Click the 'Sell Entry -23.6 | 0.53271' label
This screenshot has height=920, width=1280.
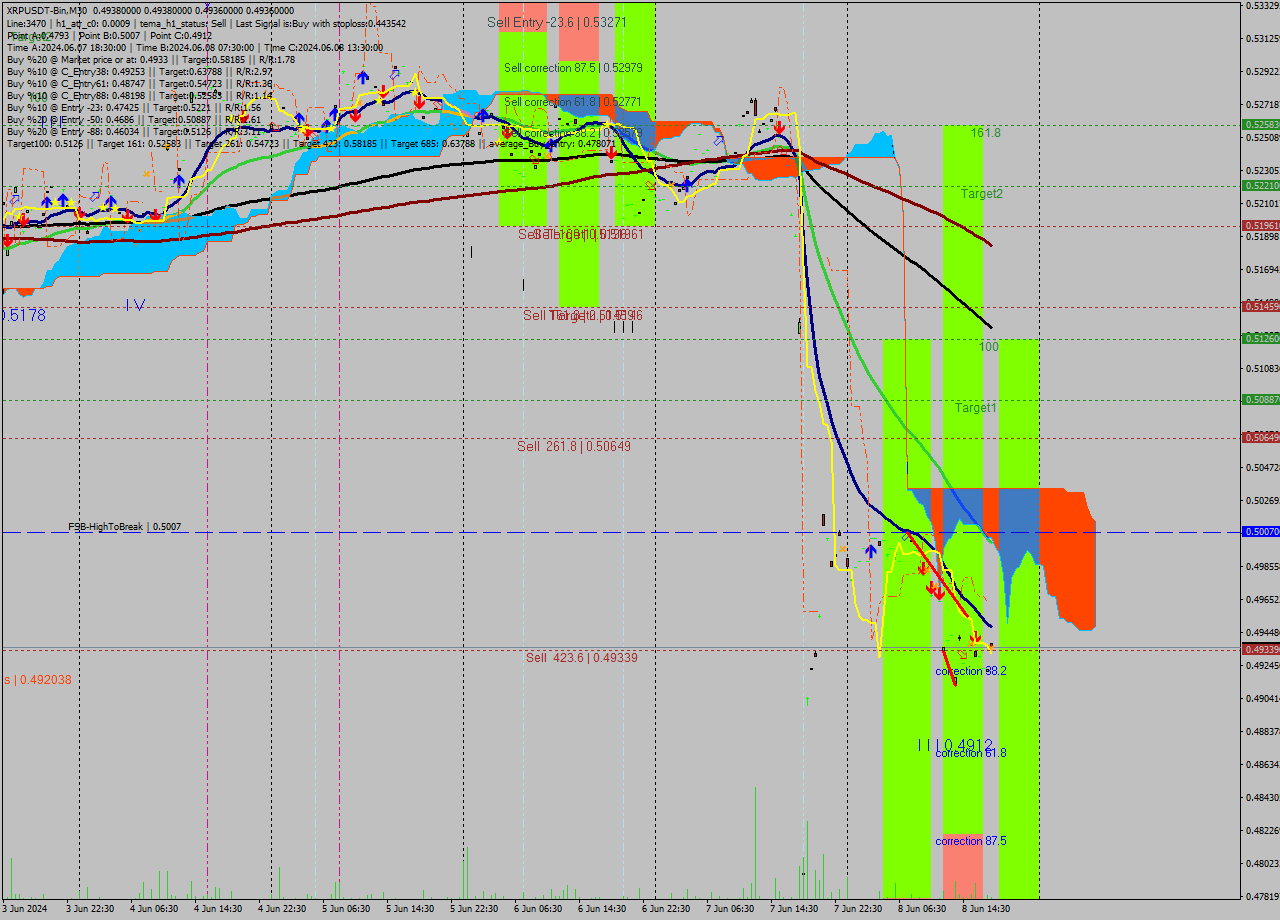pyautogui.click(x=558, y=22)
